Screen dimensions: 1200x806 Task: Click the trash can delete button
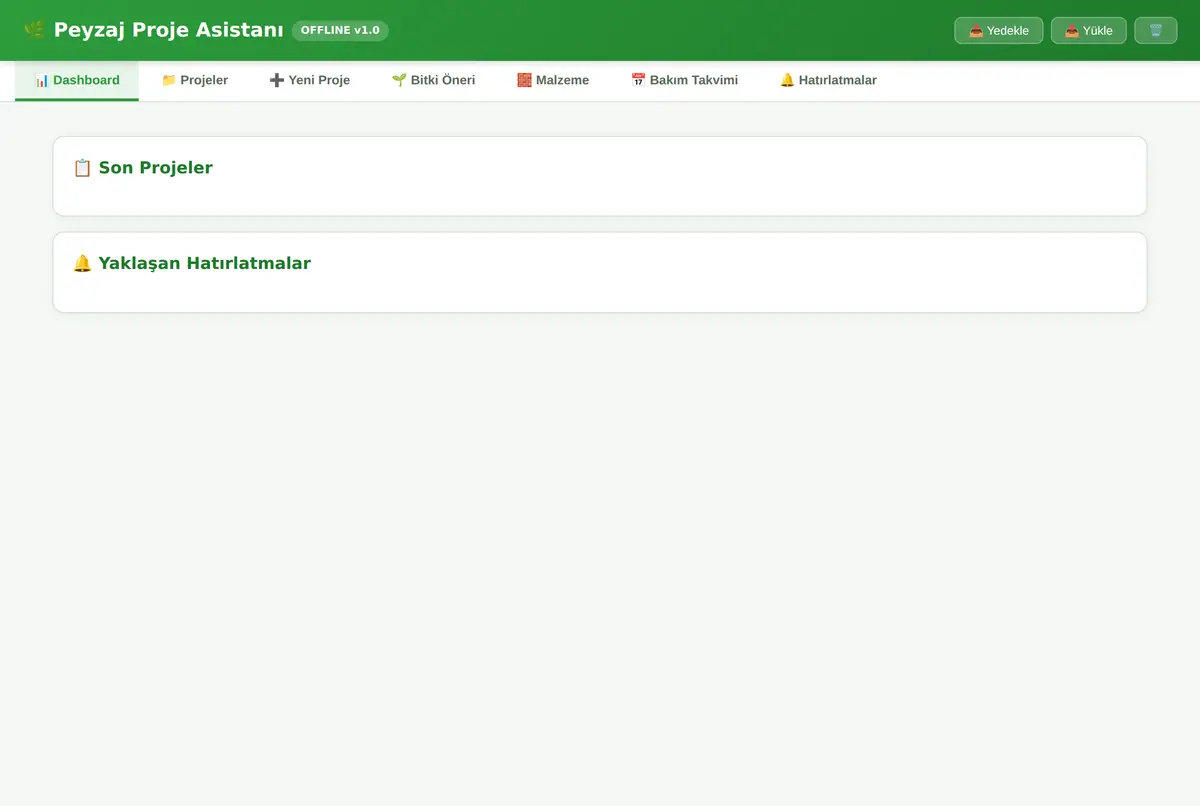tap(1155, 31)
